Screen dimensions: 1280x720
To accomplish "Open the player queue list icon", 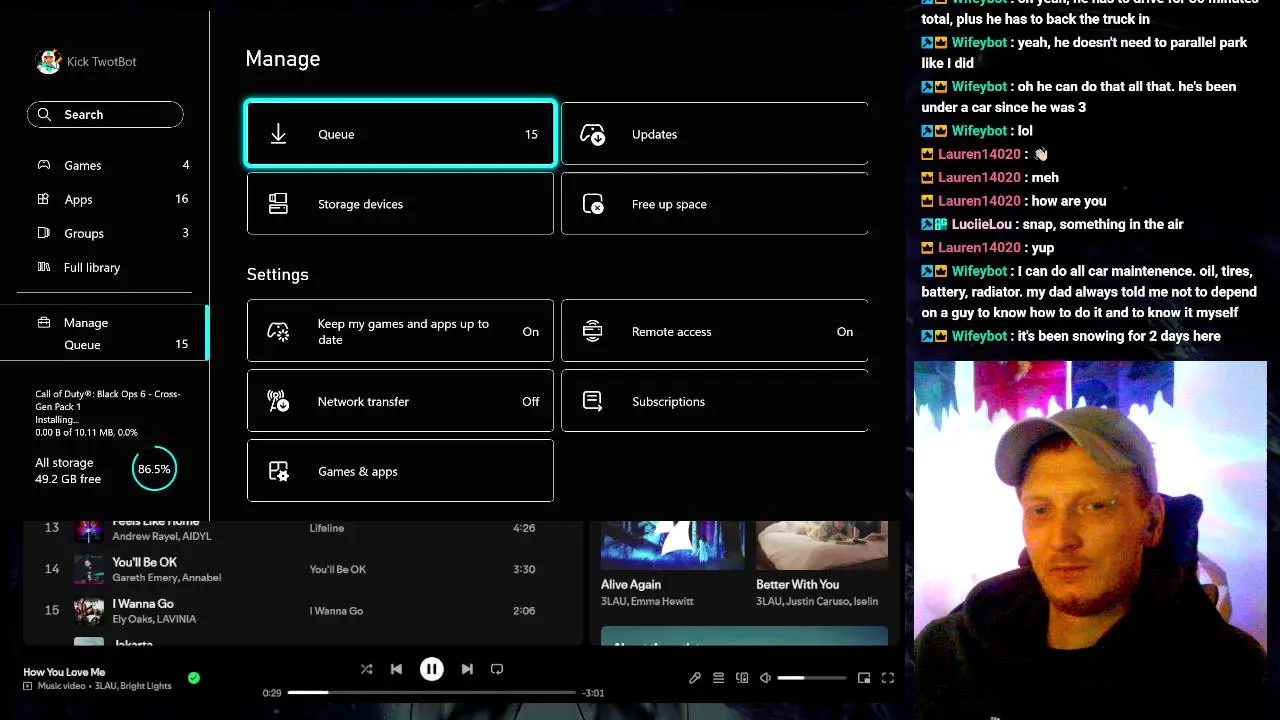I will click(x=718, y=678).
